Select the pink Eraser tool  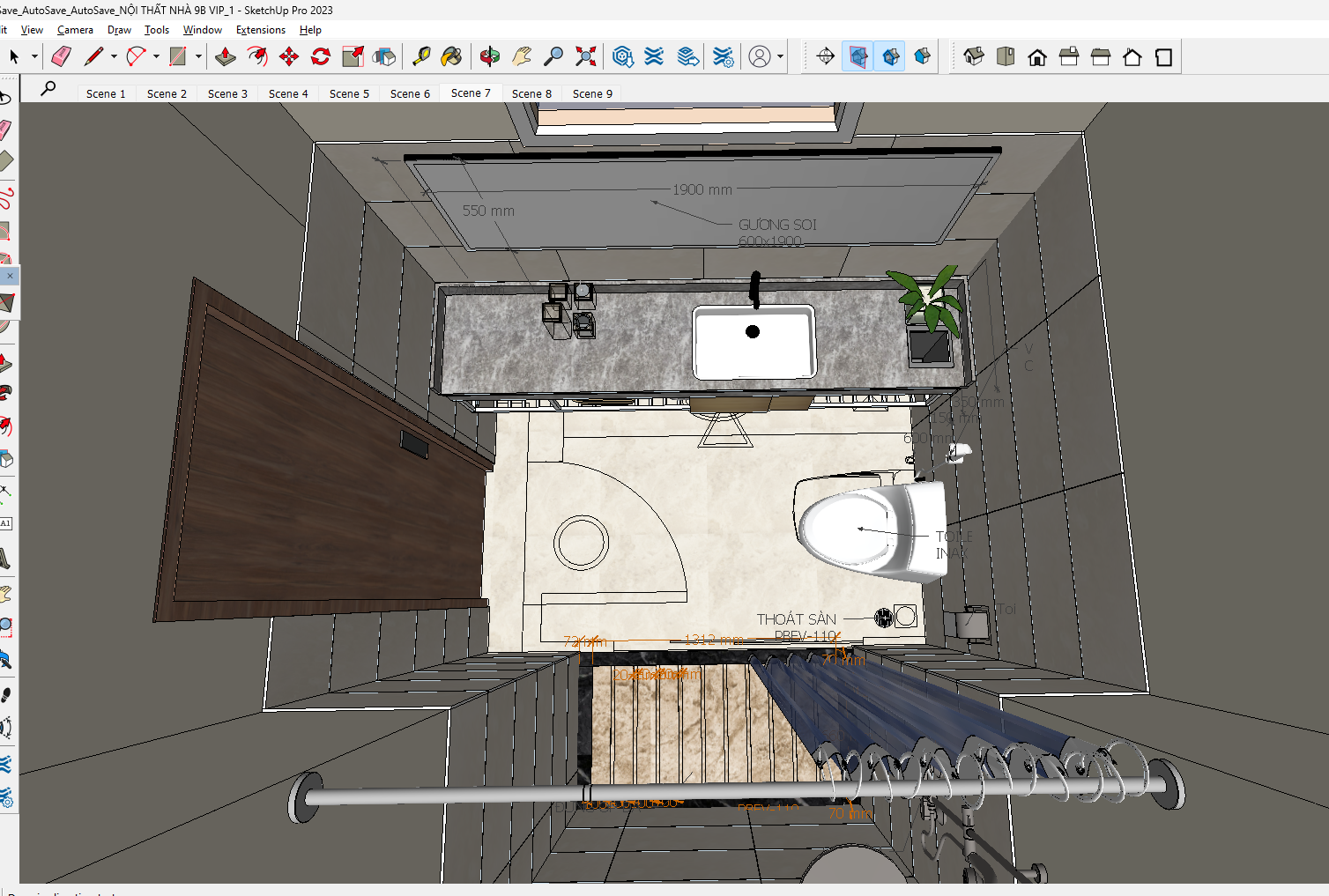(61, 56)
